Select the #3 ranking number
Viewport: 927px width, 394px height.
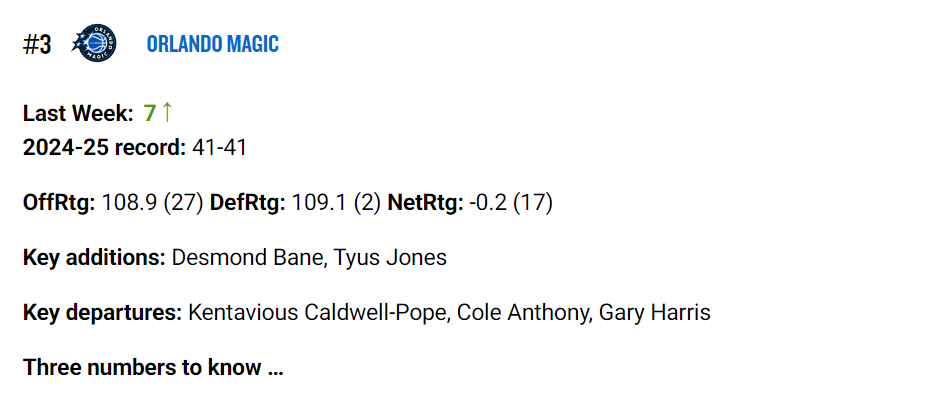click(x=37, y=44)
